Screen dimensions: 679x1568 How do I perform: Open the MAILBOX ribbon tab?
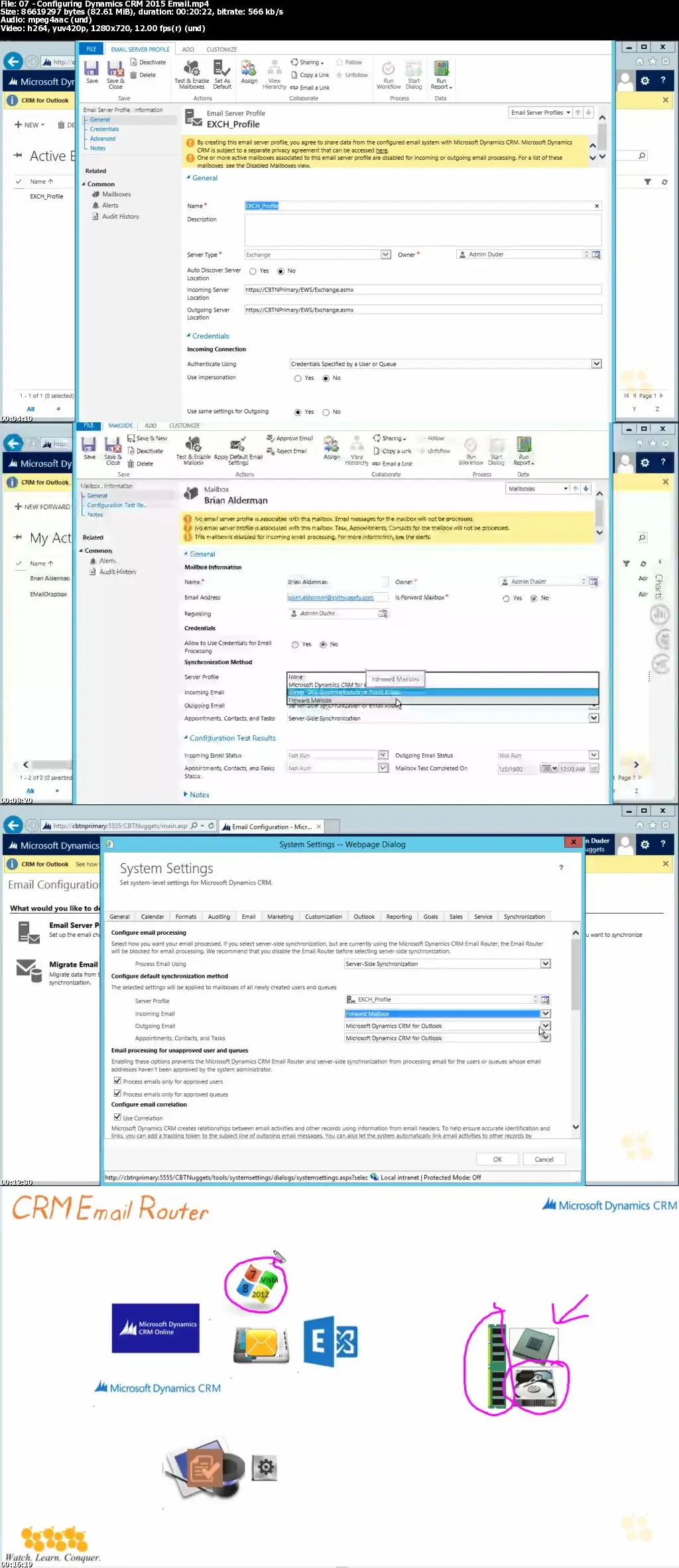120,426
